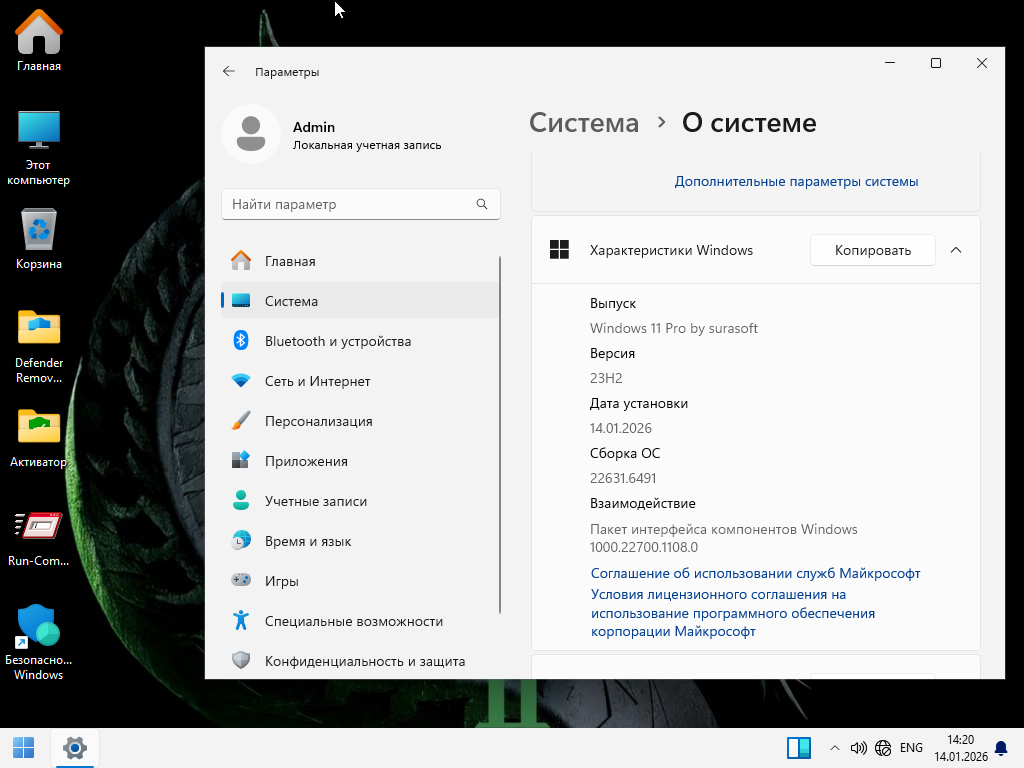Open Дополнительные параметры системы link
Viewport: 1024px width, 768px height.
click(796, 181)
